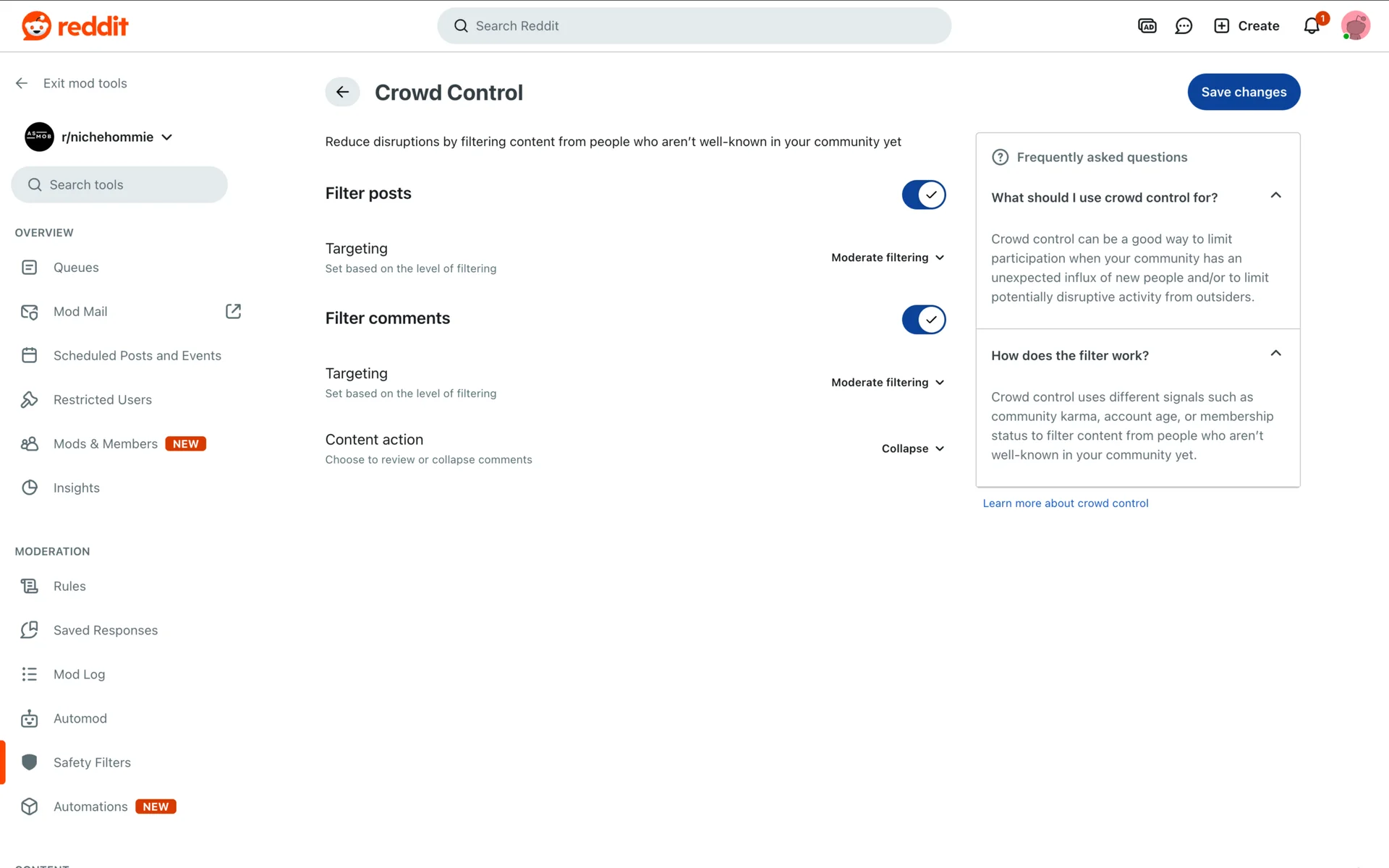The height and width of the screenshot is (868, 1389).
Task: Click the Save changes button
Action: pyautogui.click(x=1243, y=92)
